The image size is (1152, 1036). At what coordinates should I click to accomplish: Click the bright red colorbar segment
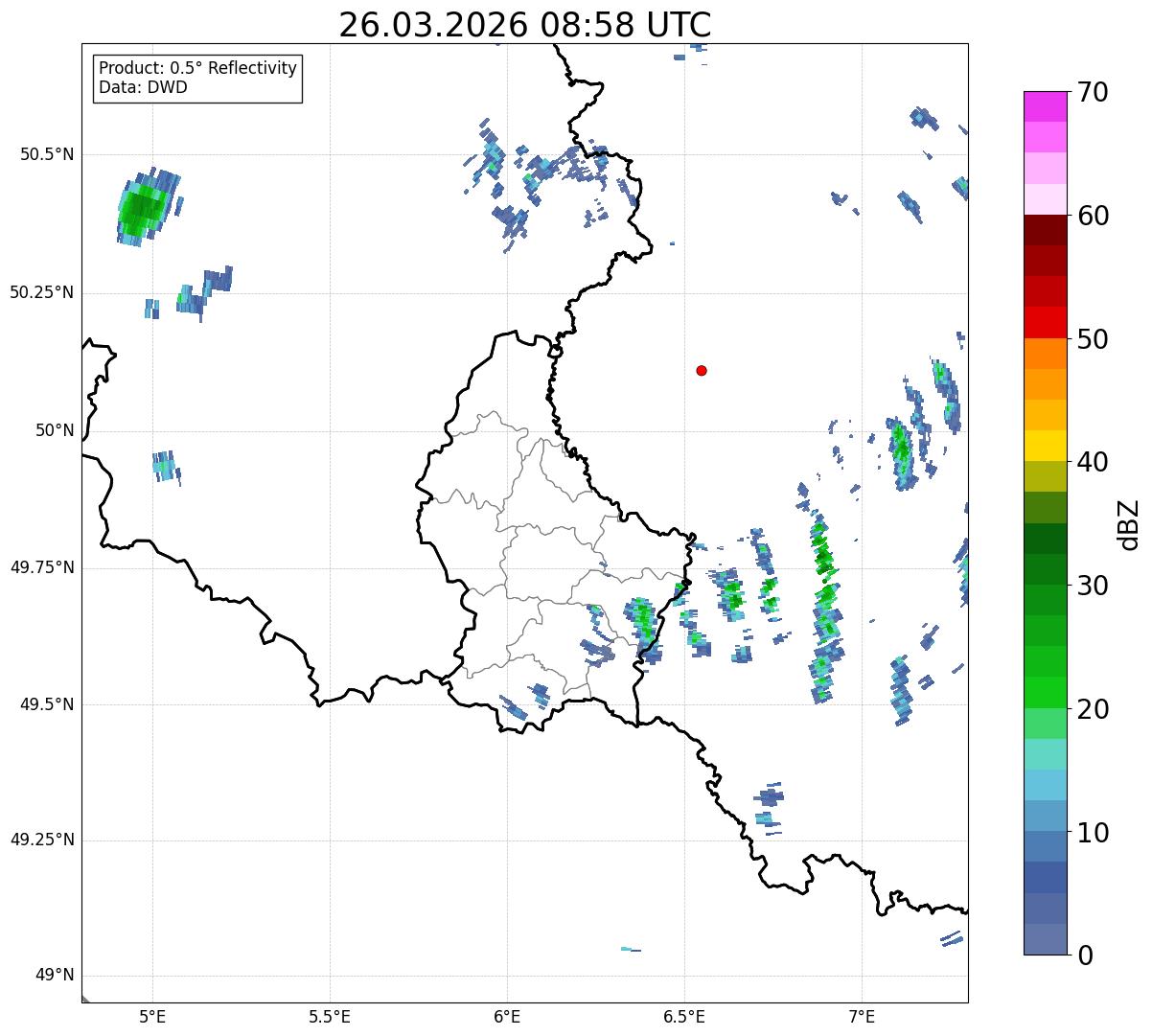(x=1046, y=323)
